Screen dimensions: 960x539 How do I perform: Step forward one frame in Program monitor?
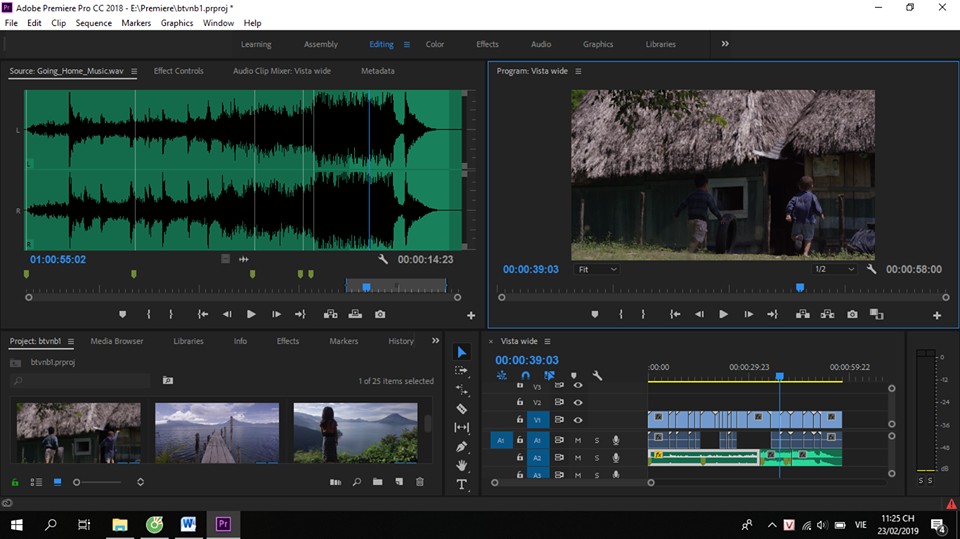[x=748, y=314]
